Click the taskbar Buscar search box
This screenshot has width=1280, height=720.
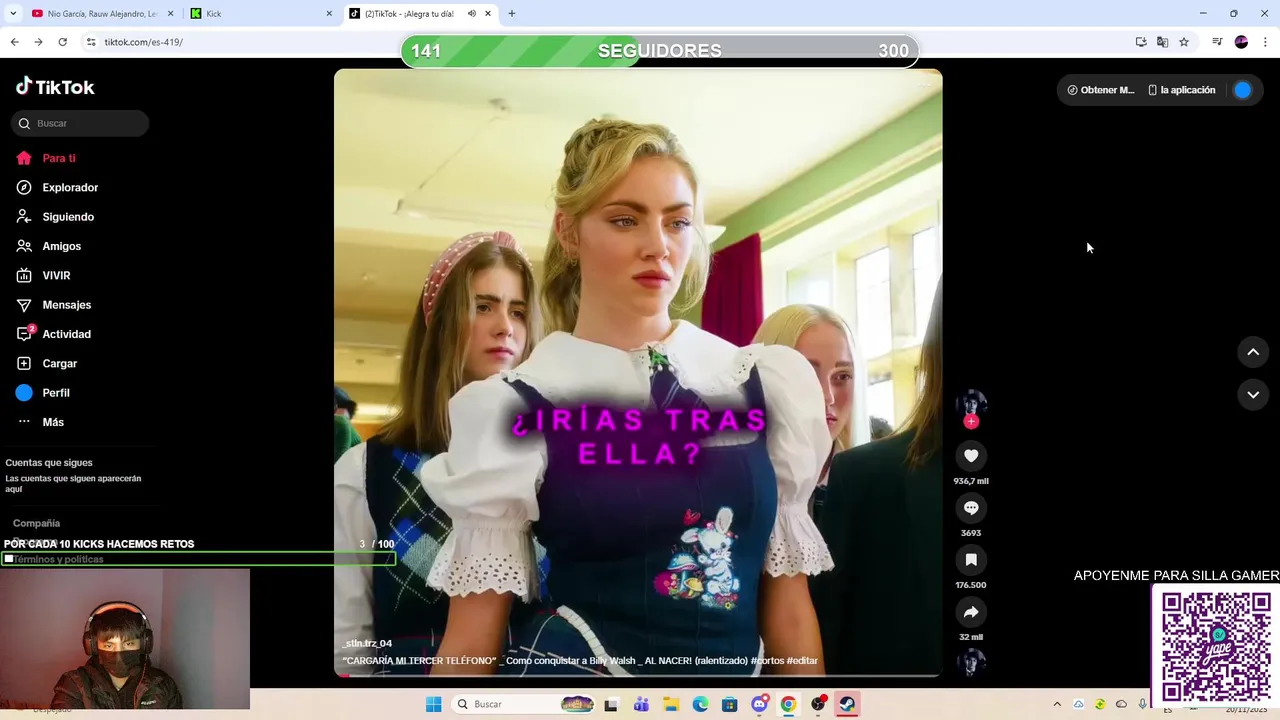(525, 704)
